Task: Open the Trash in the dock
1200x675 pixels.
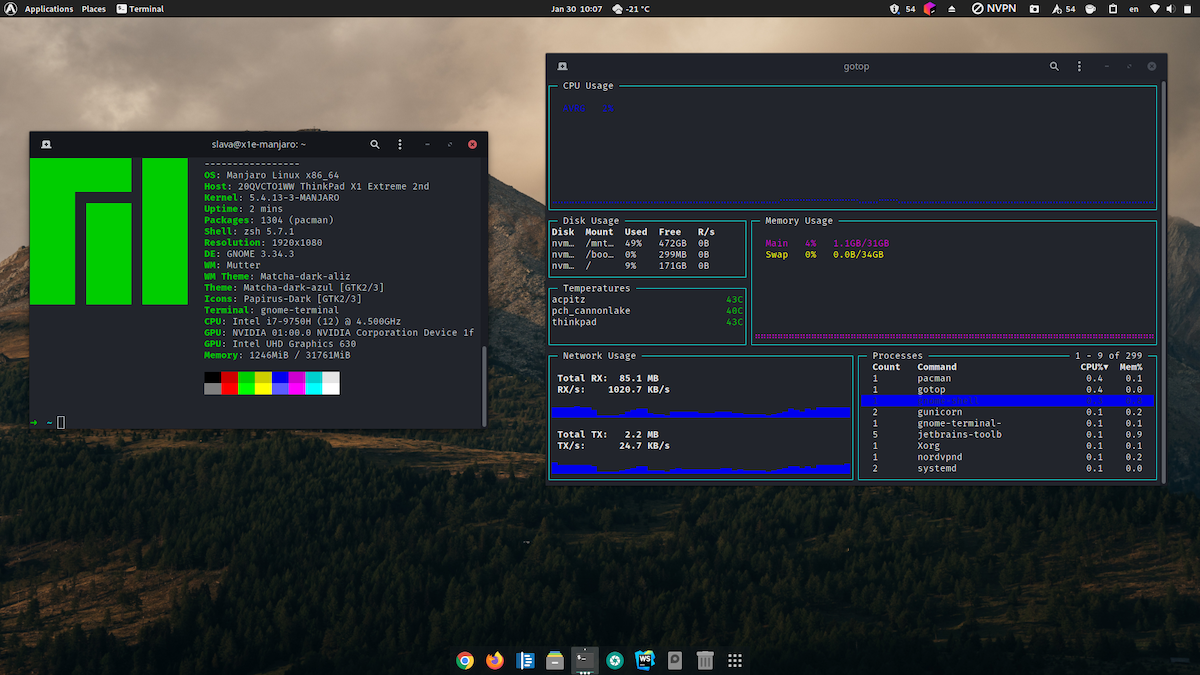Action: pyautogui.click(x=705, y=660)
